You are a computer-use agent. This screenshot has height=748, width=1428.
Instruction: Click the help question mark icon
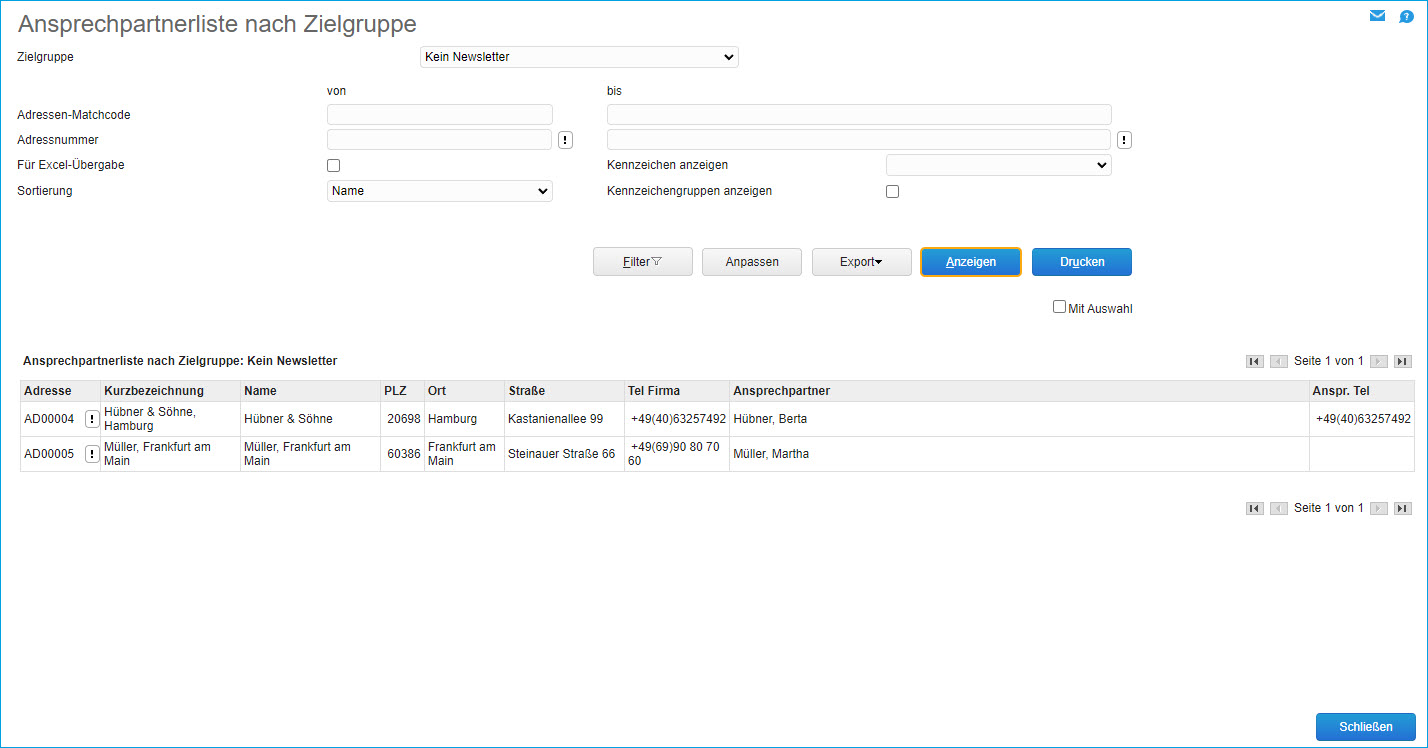coord(1406,16)
